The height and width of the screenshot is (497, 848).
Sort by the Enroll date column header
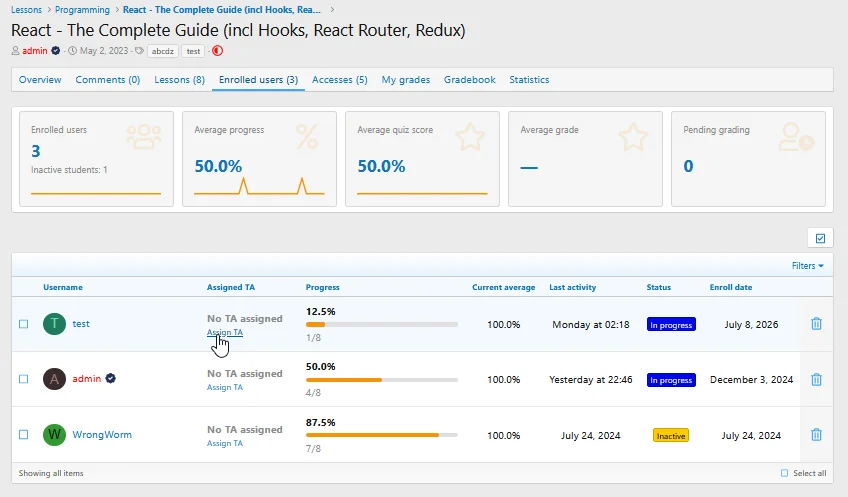point(731,287)
